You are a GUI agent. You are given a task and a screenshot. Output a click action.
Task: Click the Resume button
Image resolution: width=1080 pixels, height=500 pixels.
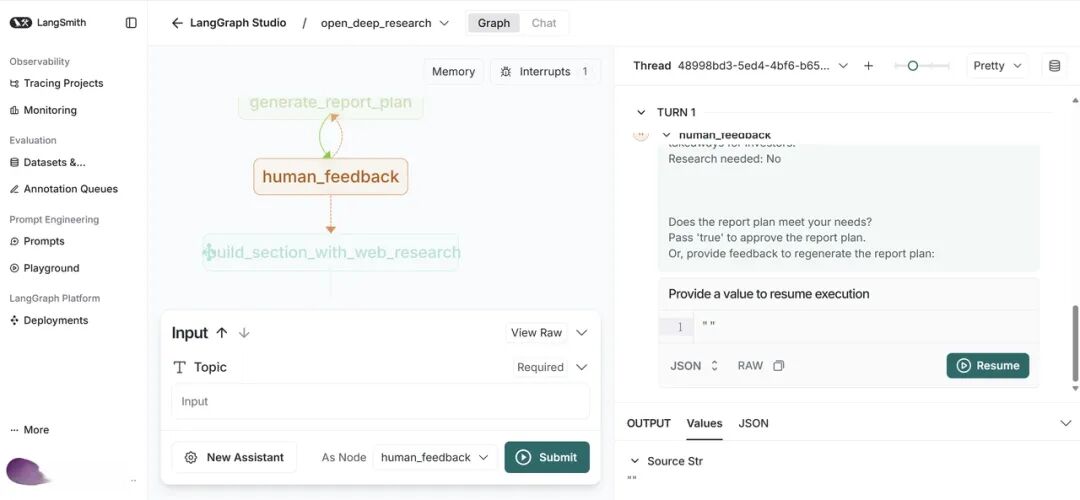[x=988, y=366]
